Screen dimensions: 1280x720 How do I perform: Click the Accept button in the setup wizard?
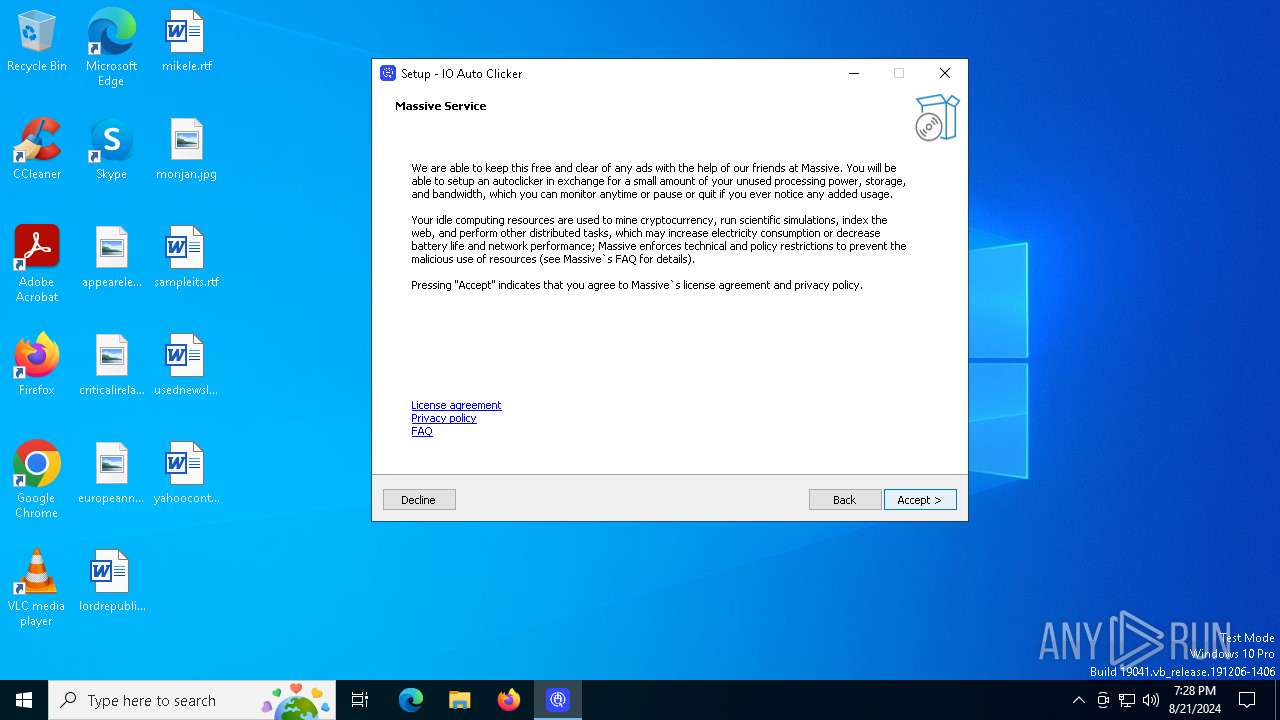pyautogui.click(x=920, y=500)
